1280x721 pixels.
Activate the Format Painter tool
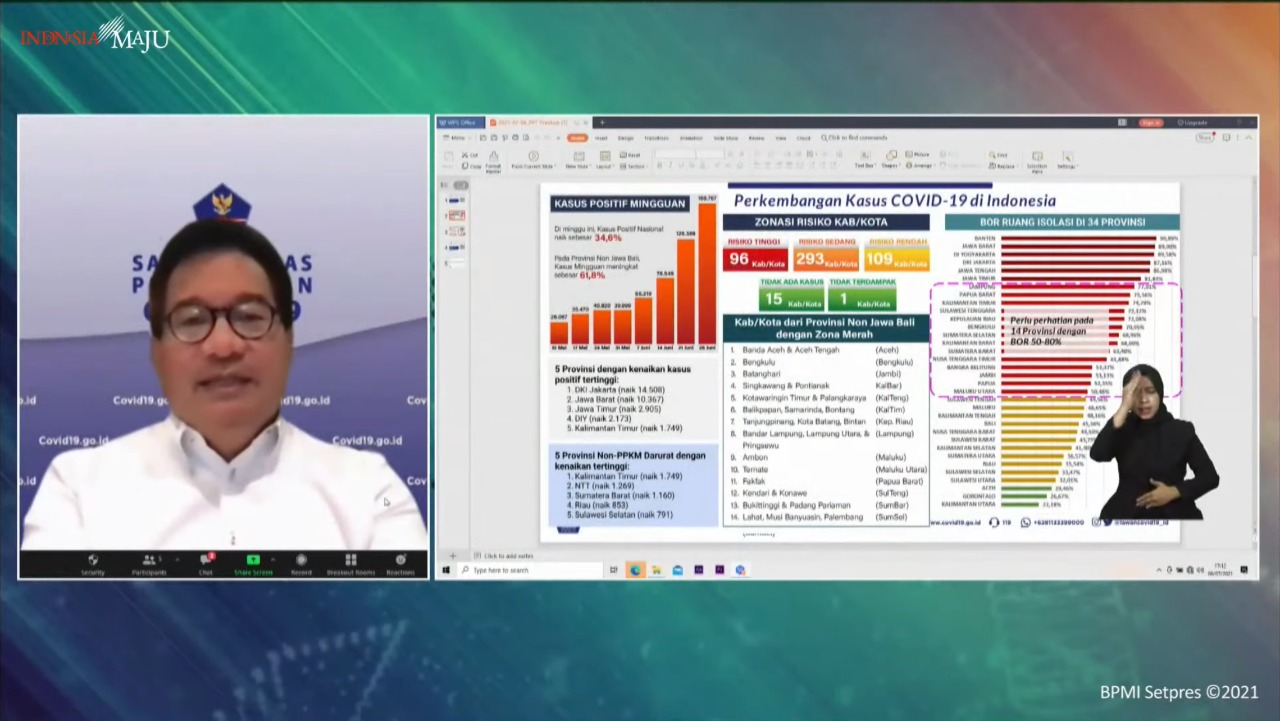point(493,160)
